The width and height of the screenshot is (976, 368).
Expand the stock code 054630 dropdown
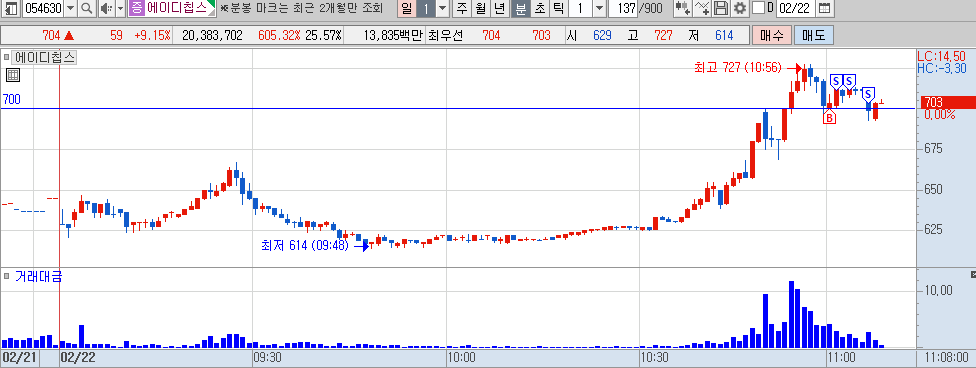tap(70, 8)
